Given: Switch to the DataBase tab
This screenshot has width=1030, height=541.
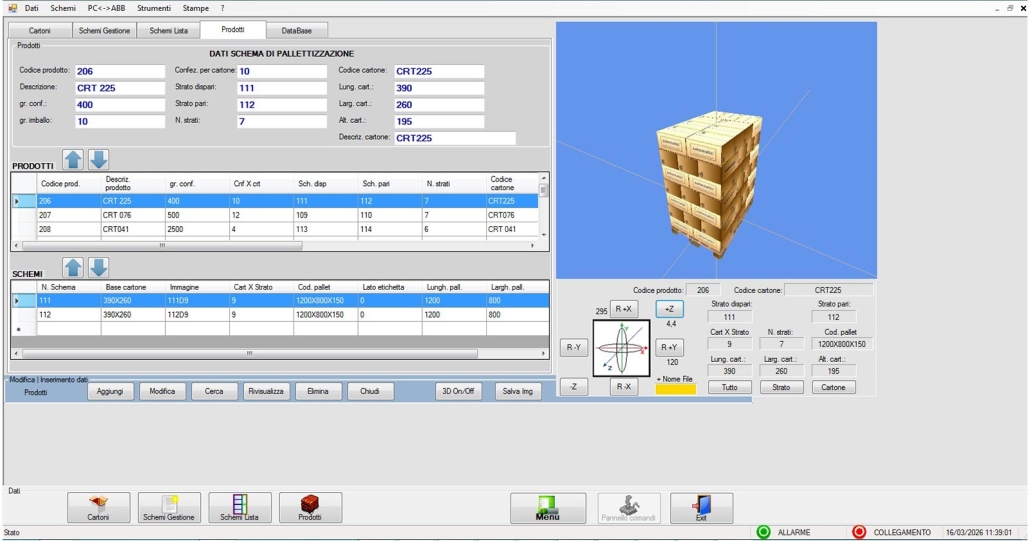Looking at the screenshot, I should pyautogui.click(x=296, y=31).
